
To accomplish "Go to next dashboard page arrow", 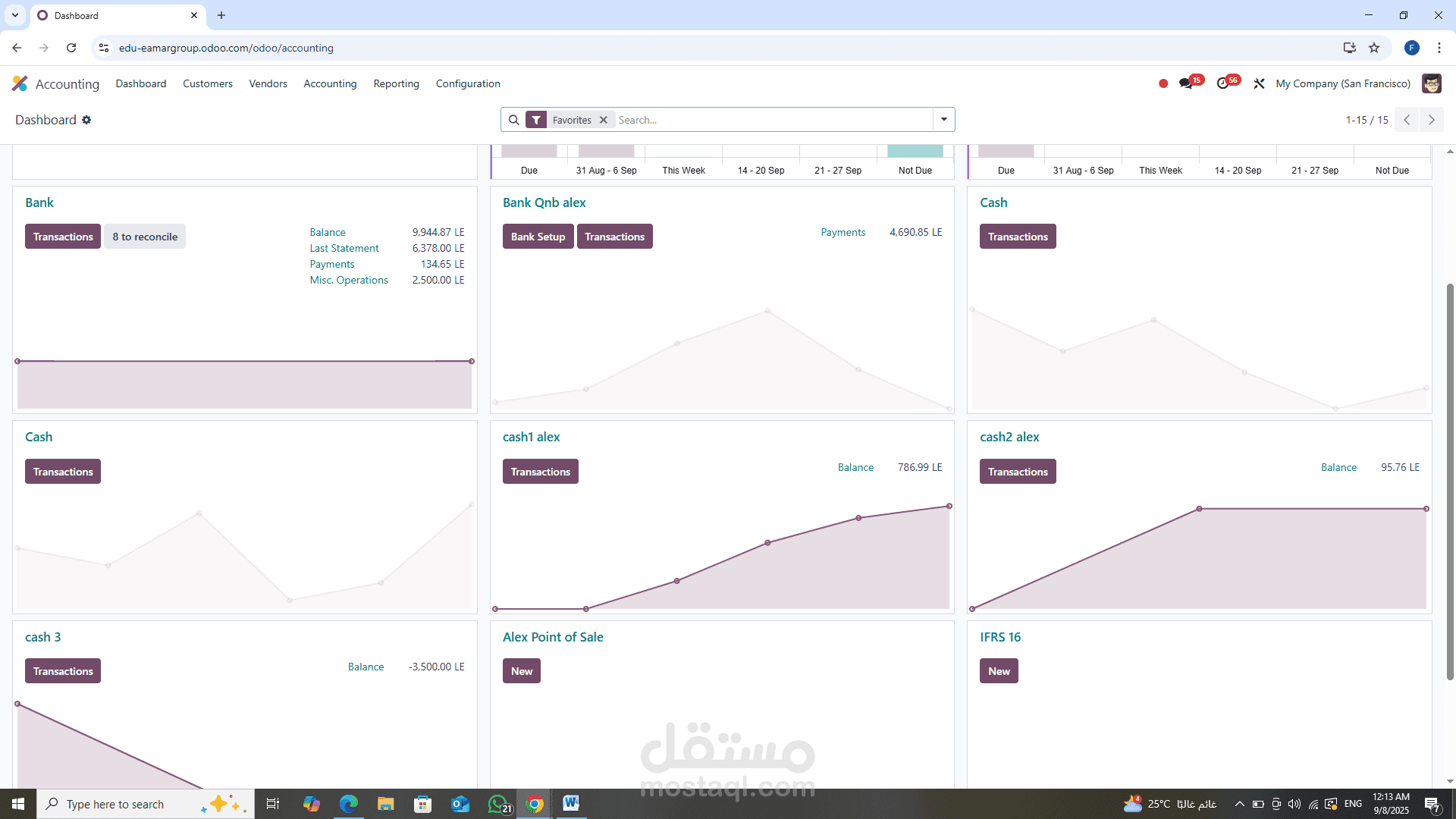I will (x=1431, y=120).
